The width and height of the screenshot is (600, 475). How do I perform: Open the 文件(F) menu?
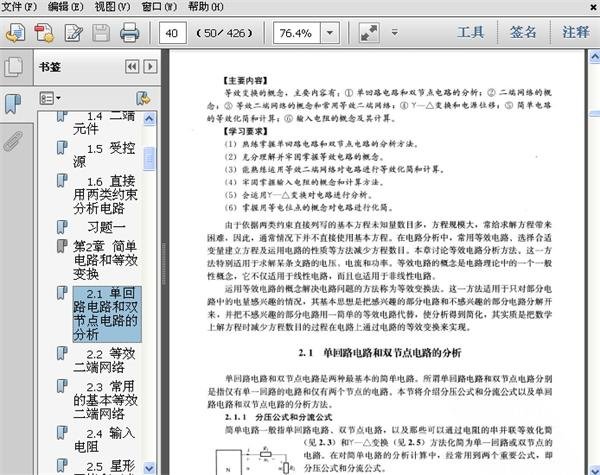click(19, 7)
